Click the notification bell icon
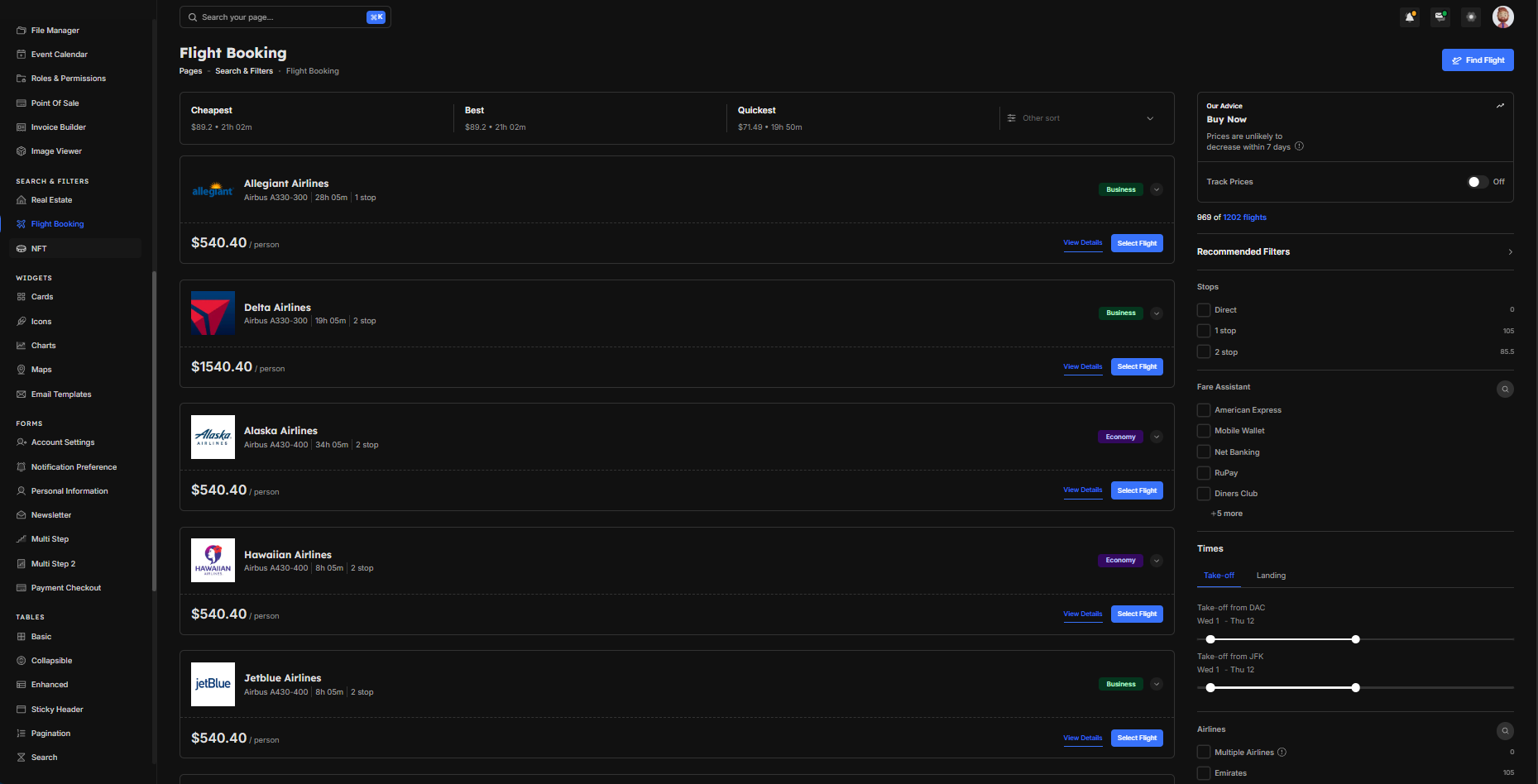The width and height of the screenshot is (1538, 784). pyautogui.click(x=1410, y=17)
